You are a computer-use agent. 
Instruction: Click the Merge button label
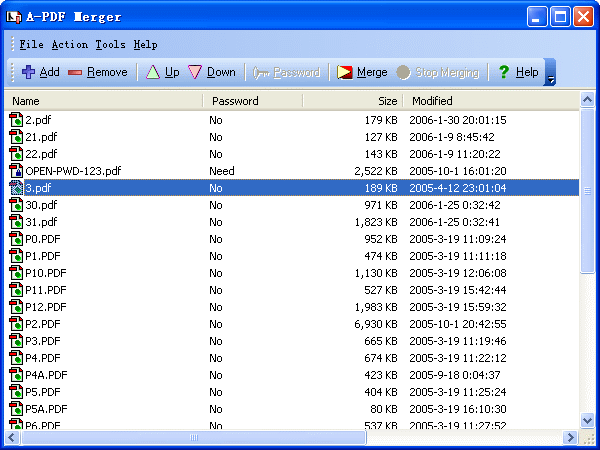(x=372, y=72)
